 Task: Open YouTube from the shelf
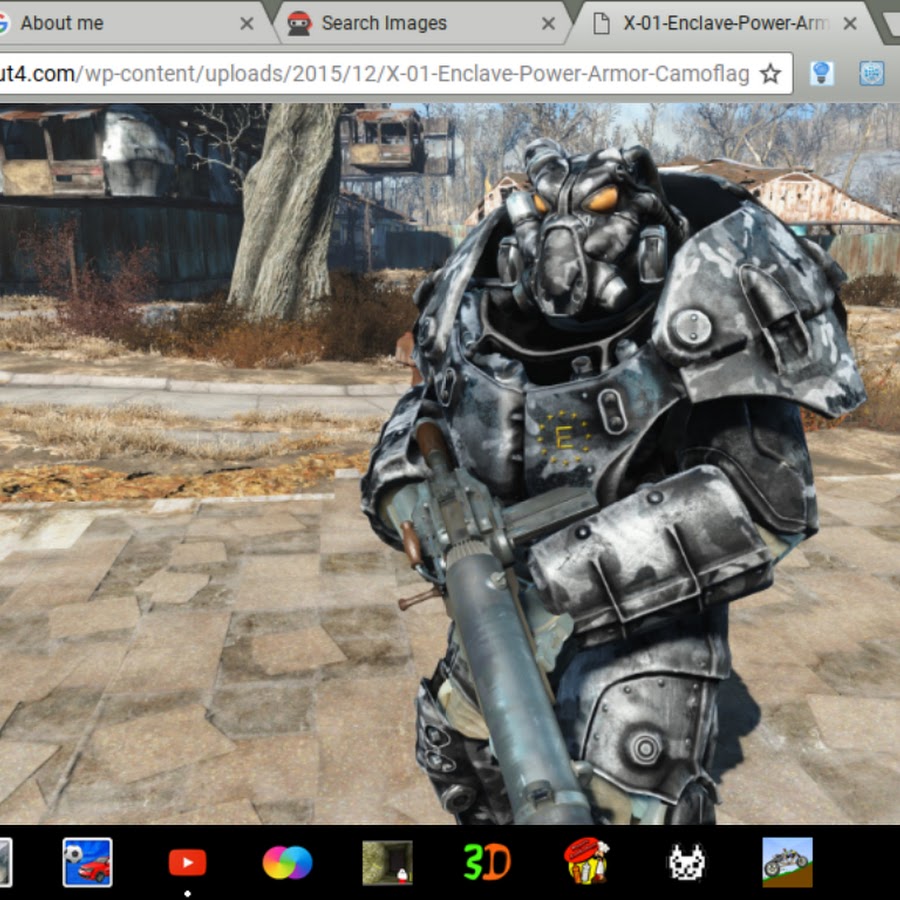point(187,862)
